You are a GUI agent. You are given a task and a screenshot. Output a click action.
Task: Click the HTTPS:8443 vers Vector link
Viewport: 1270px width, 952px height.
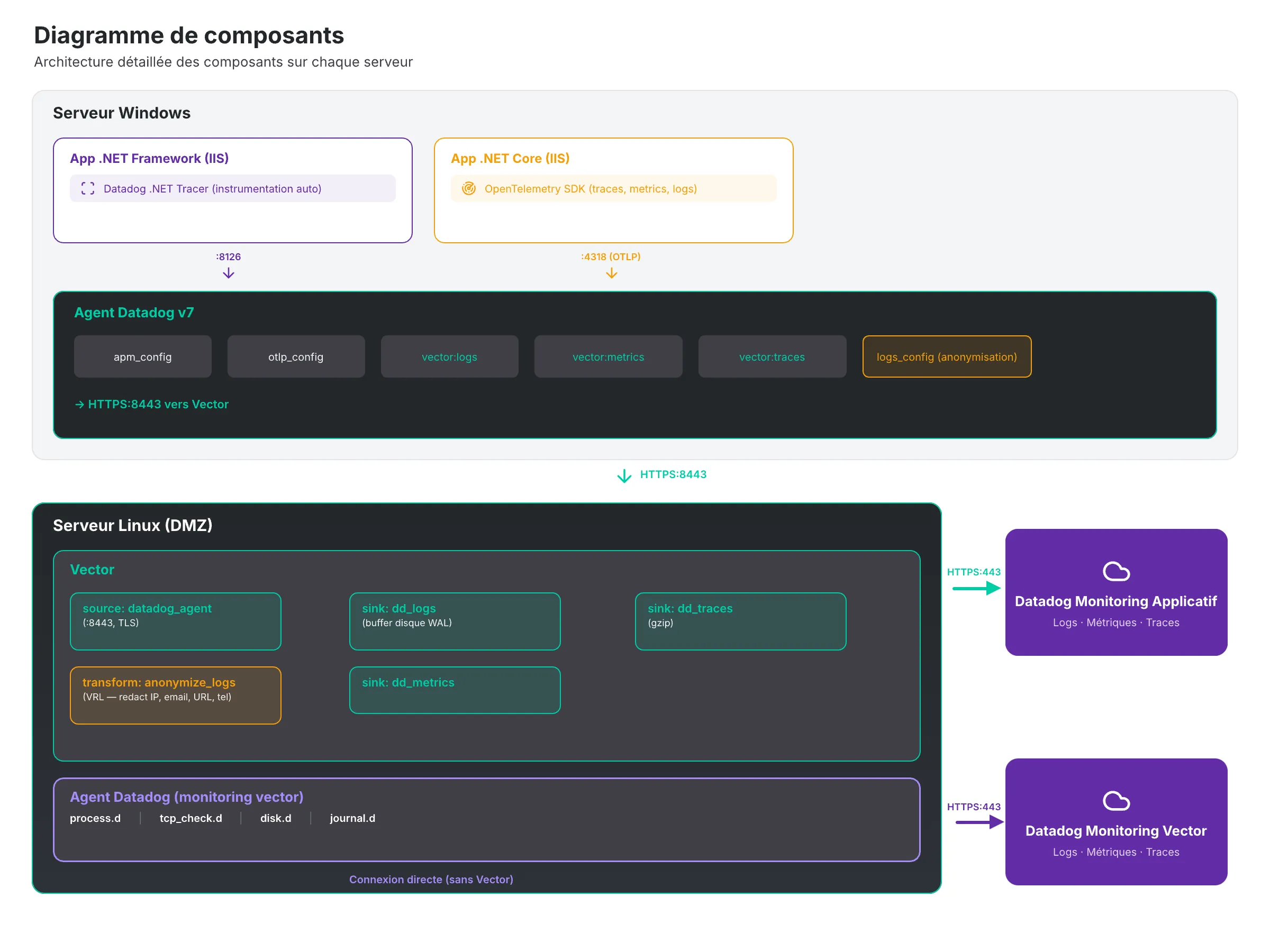coord(151,404)
